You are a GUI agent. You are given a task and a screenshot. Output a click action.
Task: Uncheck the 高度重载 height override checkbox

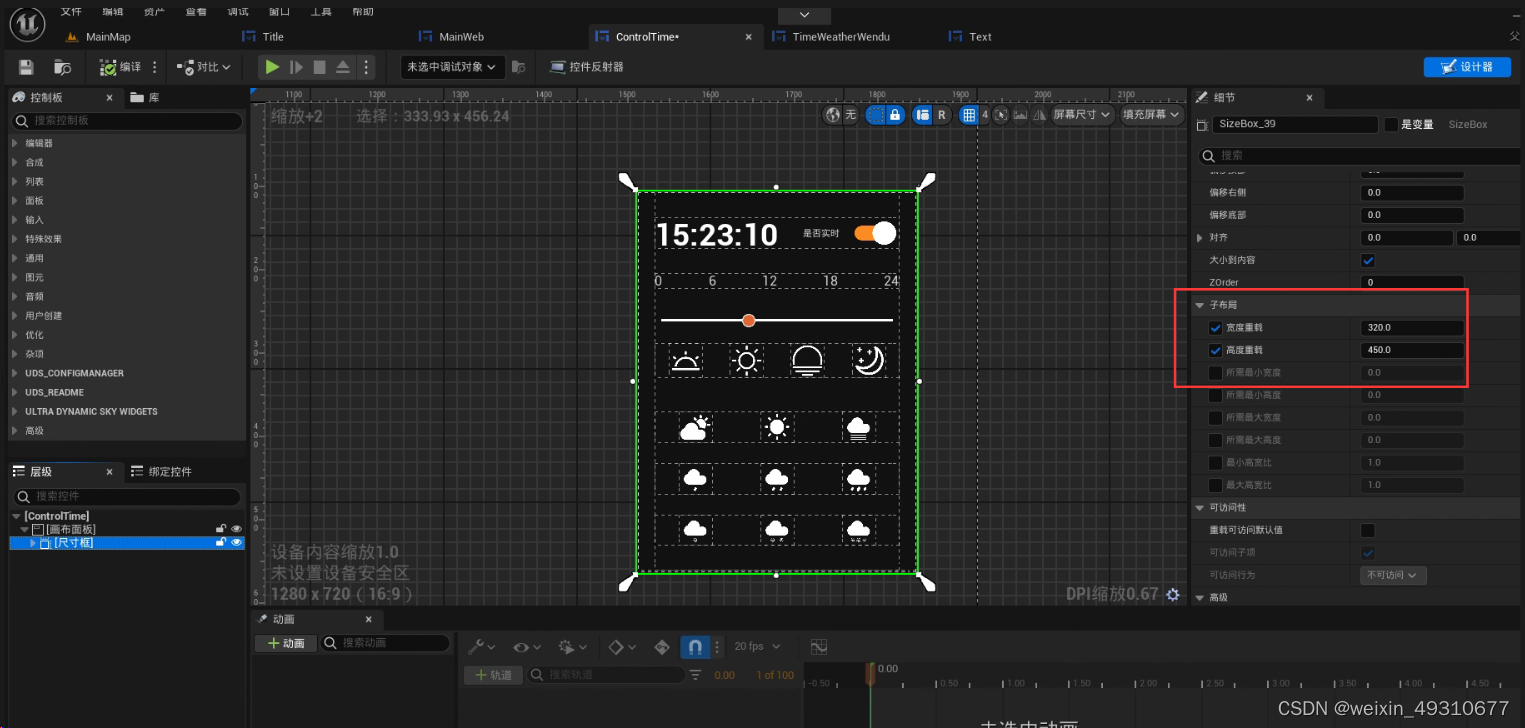tap(1215, 350)
